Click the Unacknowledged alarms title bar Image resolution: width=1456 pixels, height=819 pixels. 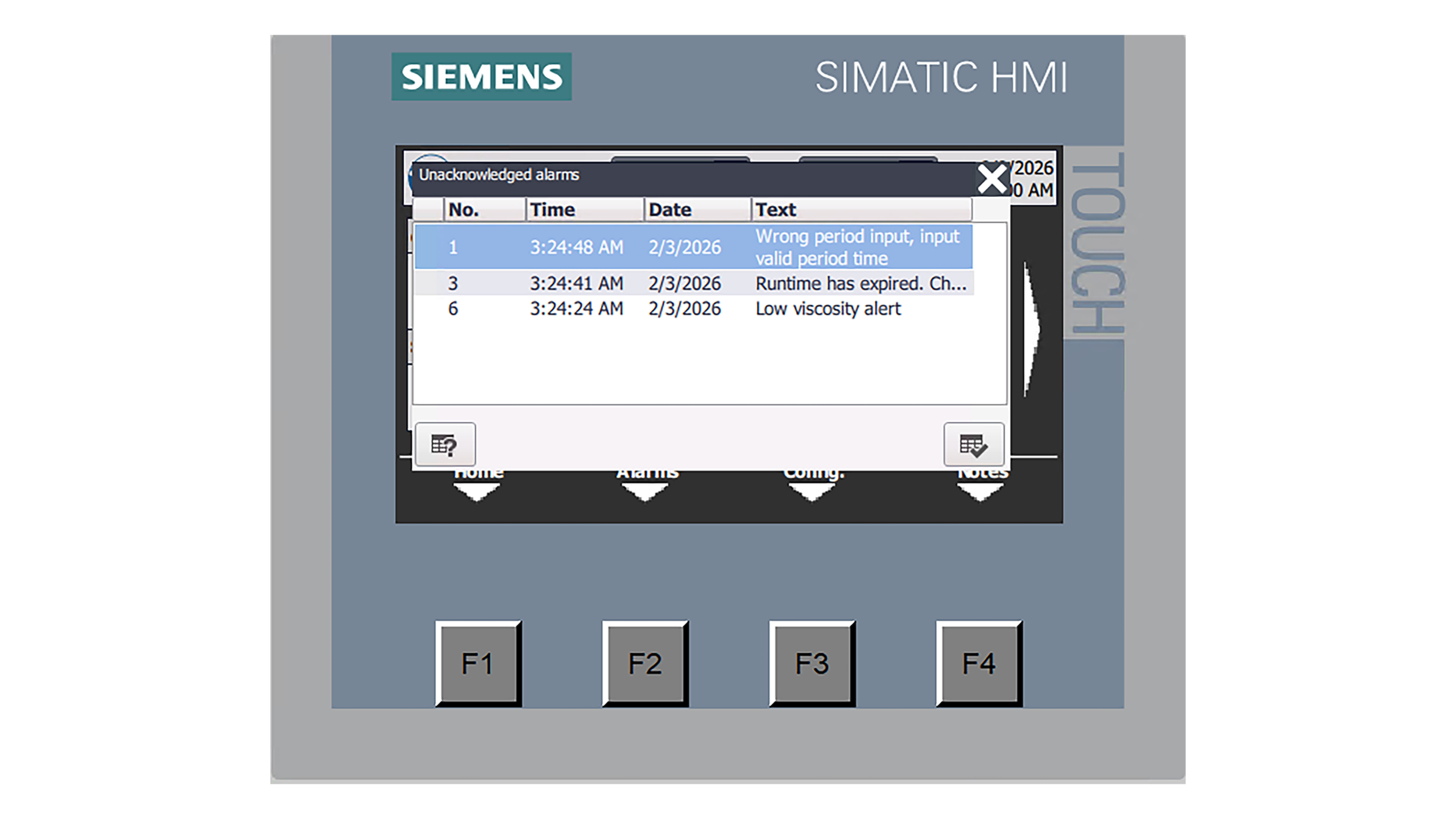pyautogui.click(x=693, y=180)
